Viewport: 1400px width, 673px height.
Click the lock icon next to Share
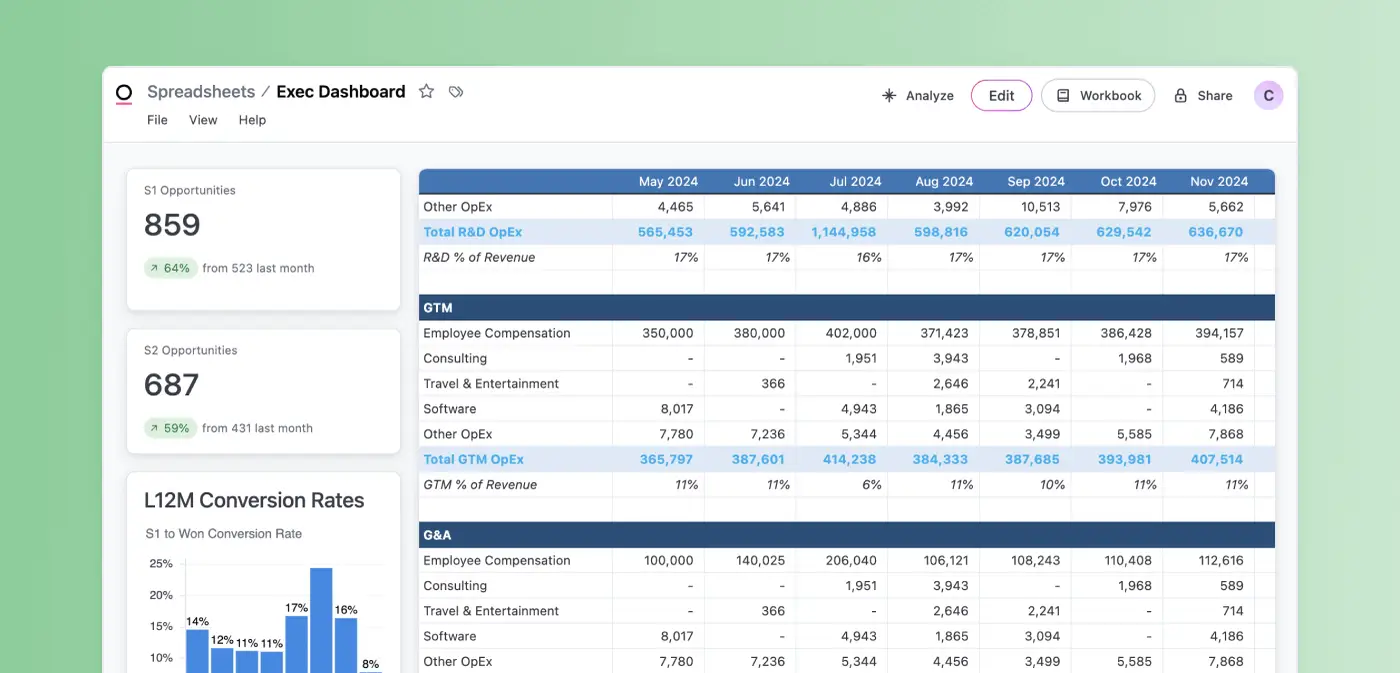point(1182,95)
